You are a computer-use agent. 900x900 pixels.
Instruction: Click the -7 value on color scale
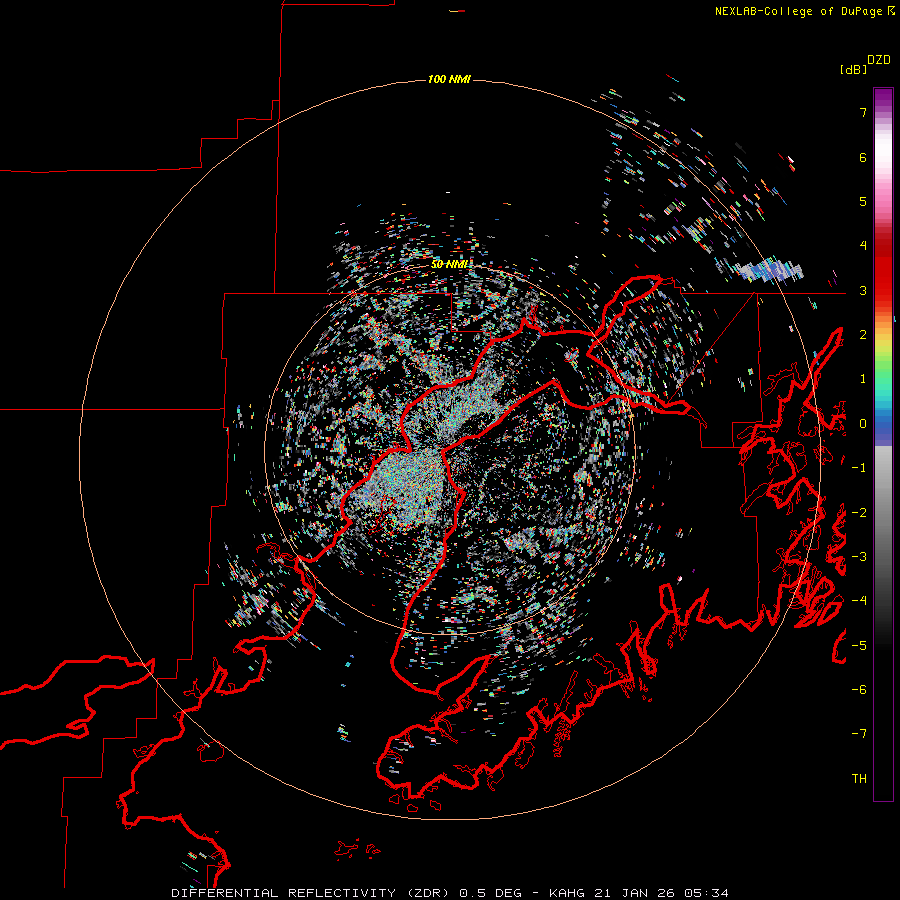[859, 734]
